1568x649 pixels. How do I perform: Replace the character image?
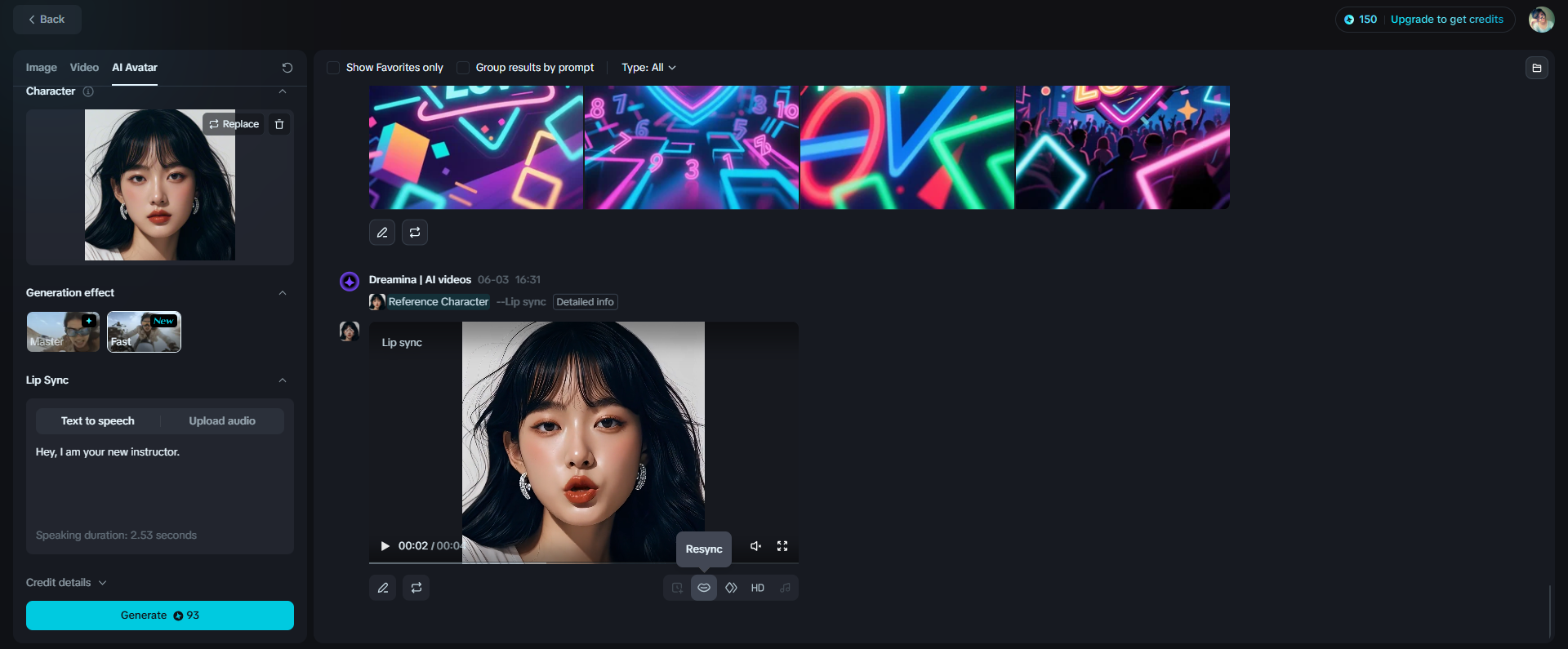[234, 124]
